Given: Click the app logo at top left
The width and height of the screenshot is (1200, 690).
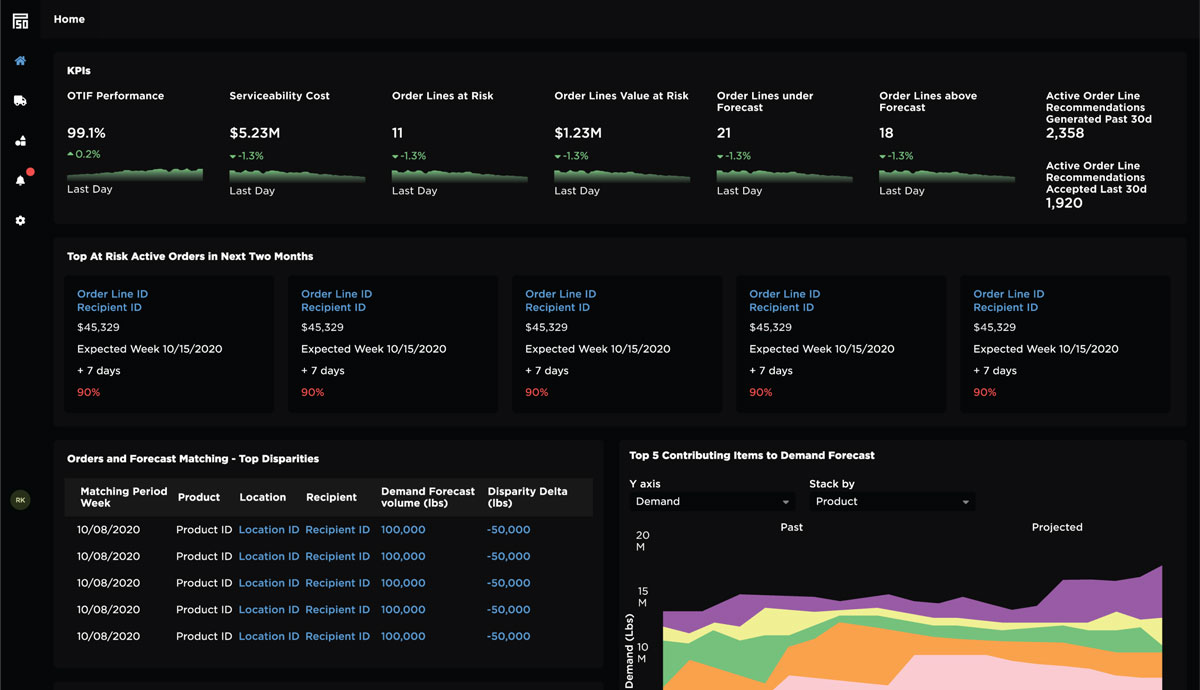Looking at the screenshot, I should click(x=20, y=19).
